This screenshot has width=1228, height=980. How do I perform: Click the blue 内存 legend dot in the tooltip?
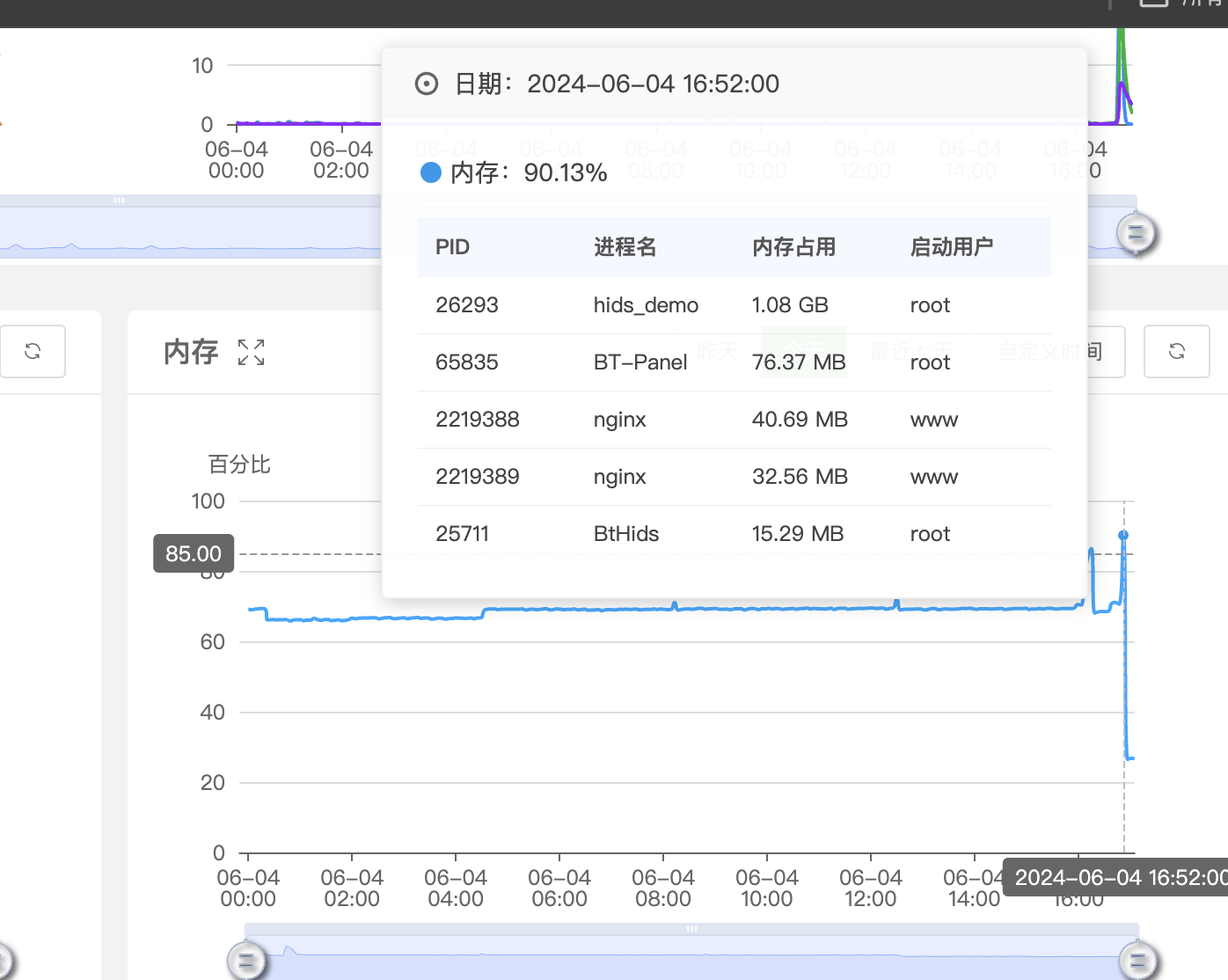pyautogui.click(x=430, y=172)
